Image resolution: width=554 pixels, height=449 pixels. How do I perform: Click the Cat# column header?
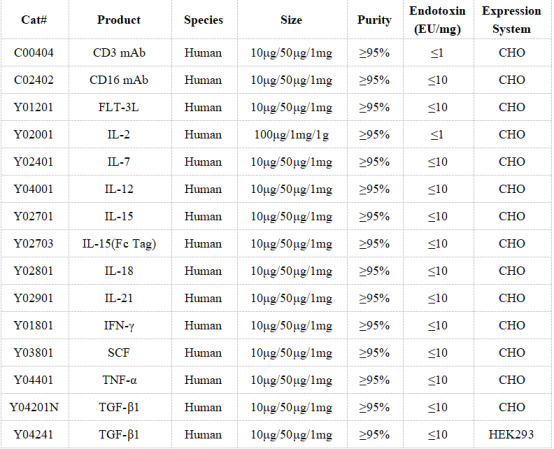34,20
